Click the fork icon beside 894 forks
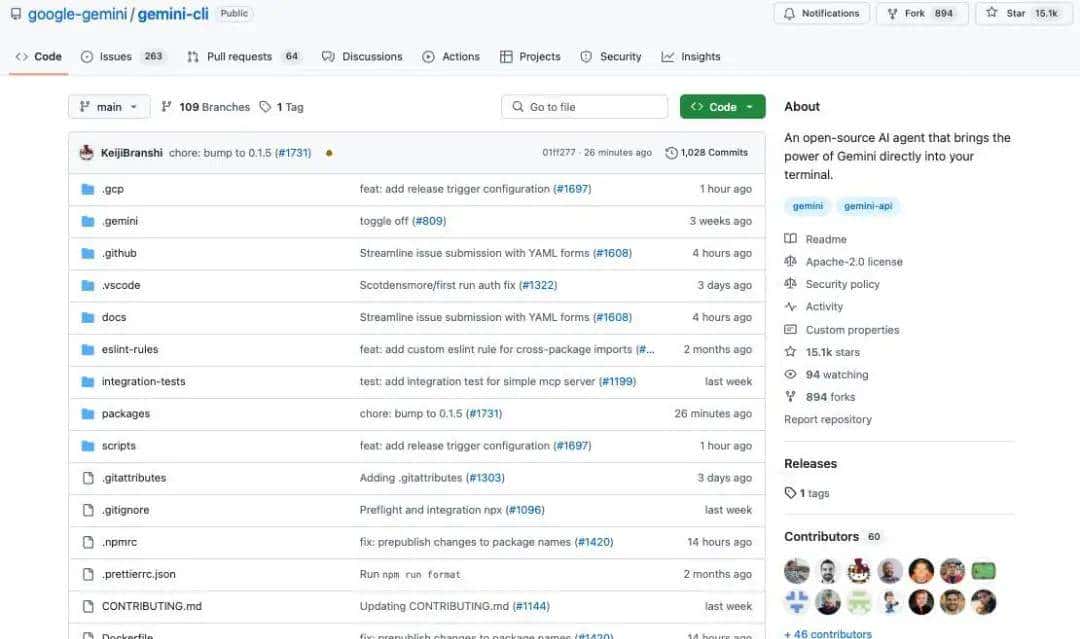 tap(790, 397)
